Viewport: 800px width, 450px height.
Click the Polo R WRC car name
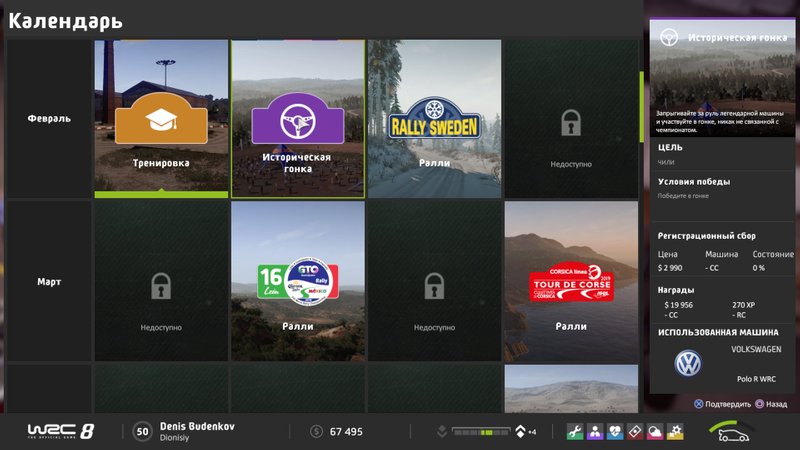pyautogui.click(x=756, y=379)
